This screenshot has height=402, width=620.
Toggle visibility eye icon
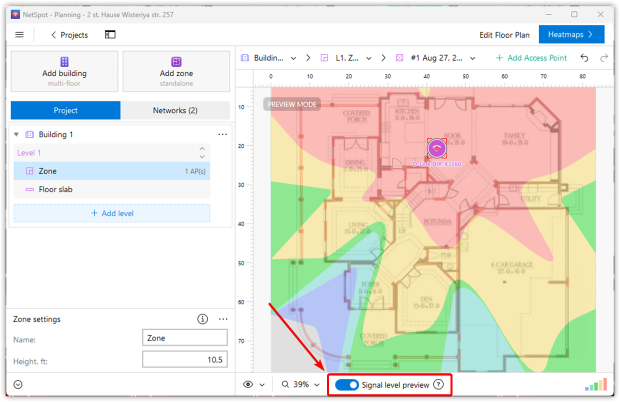[x=248, y=384]
